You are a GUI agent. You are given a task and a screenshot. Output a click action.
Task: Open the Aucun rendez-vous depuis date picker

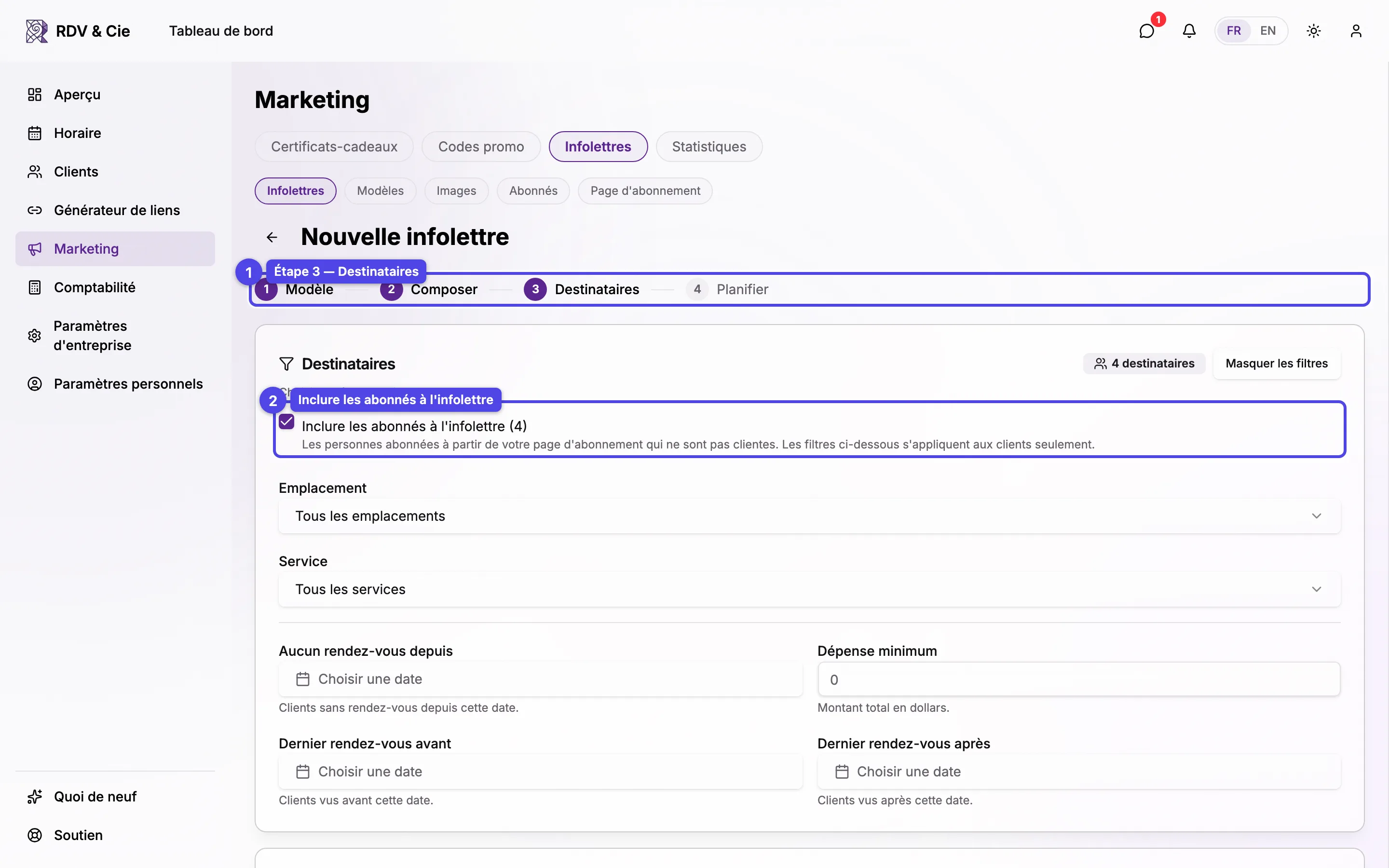[x=540, y=679]
